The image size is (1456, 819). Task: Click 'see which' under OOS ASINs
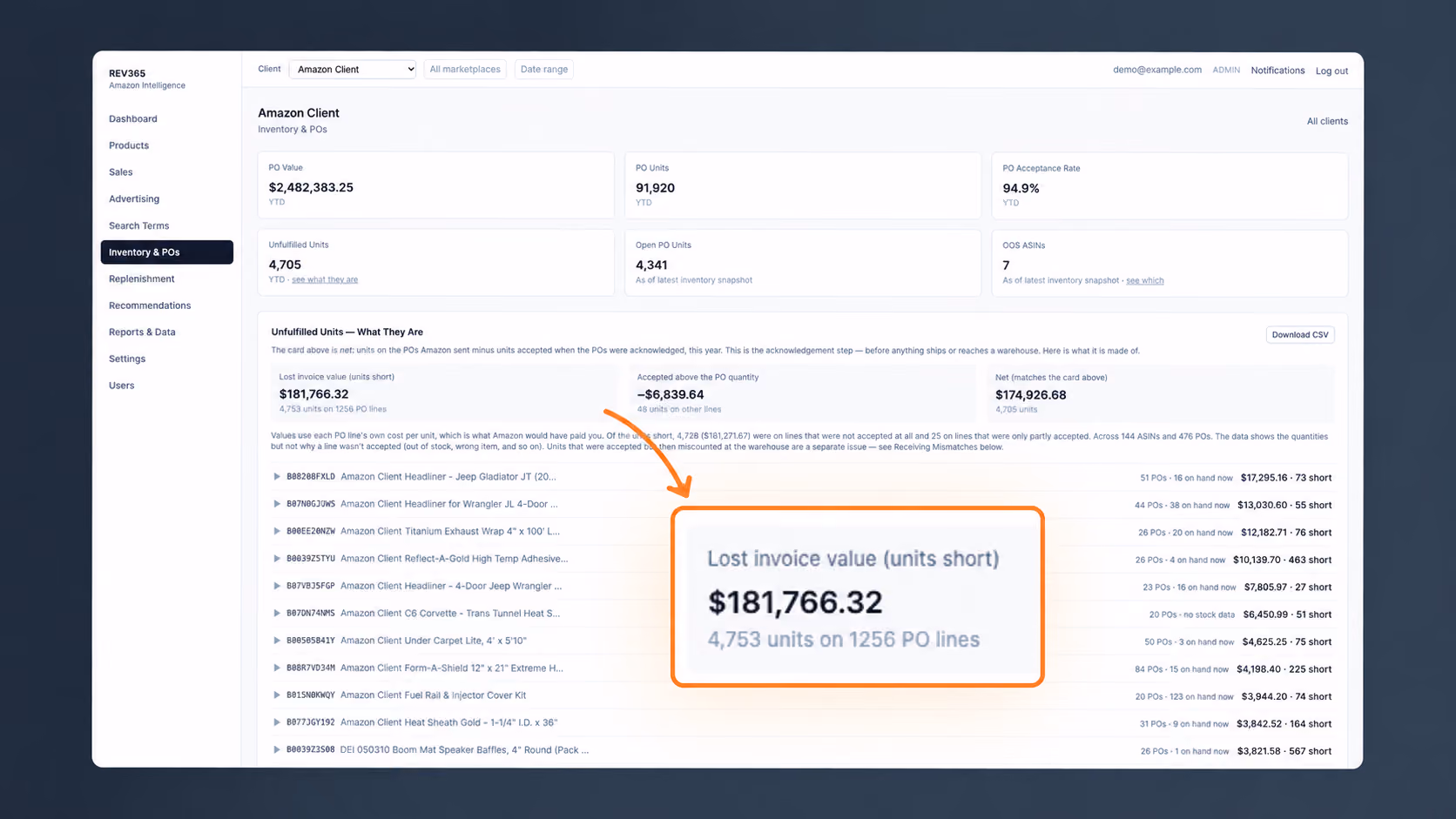tap(1145, 280)
